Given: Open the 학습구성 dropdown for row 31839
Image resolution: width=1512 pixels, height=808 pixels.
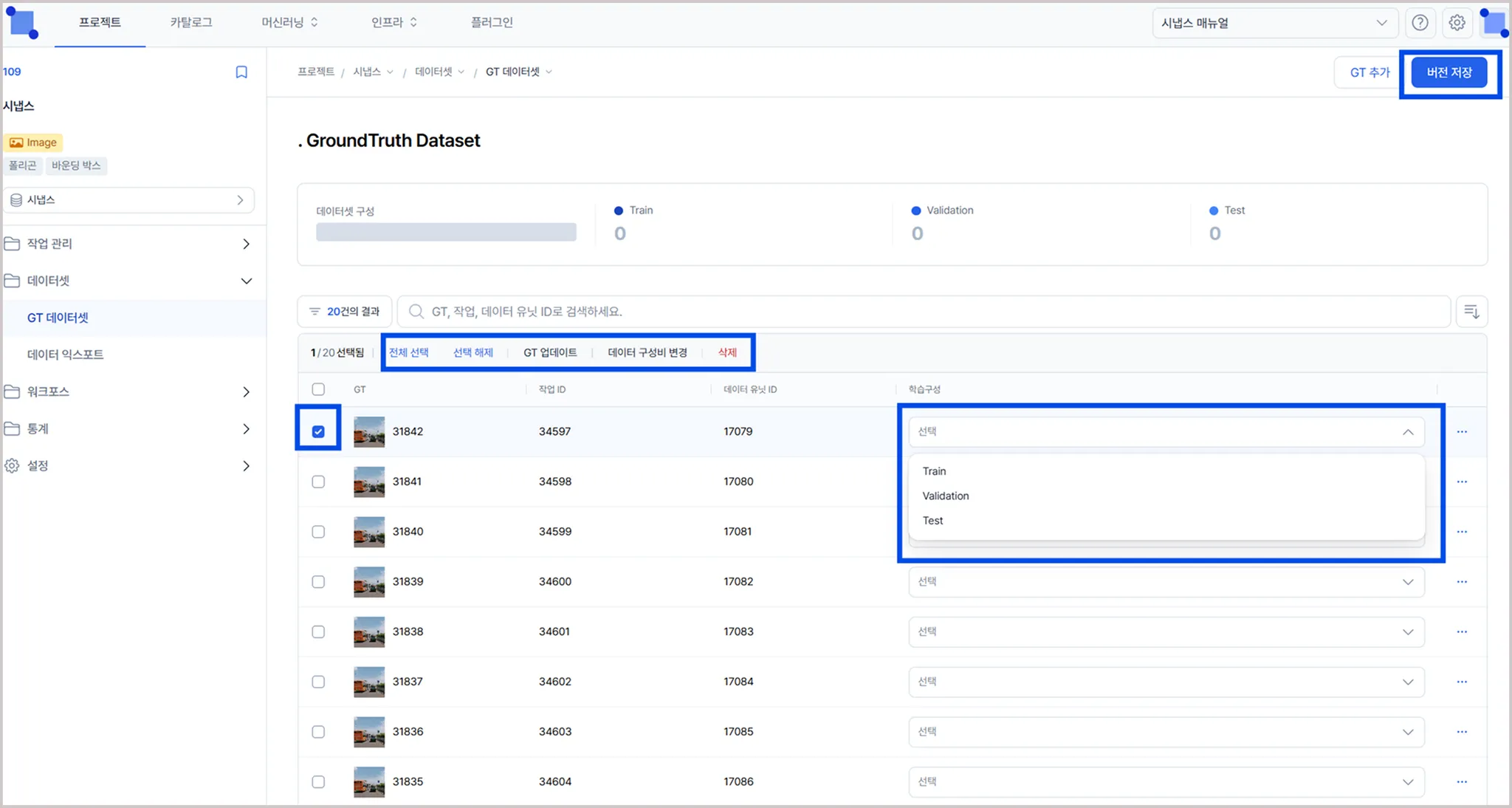Looking at the screenshot, I should (x=1166, y=582).
